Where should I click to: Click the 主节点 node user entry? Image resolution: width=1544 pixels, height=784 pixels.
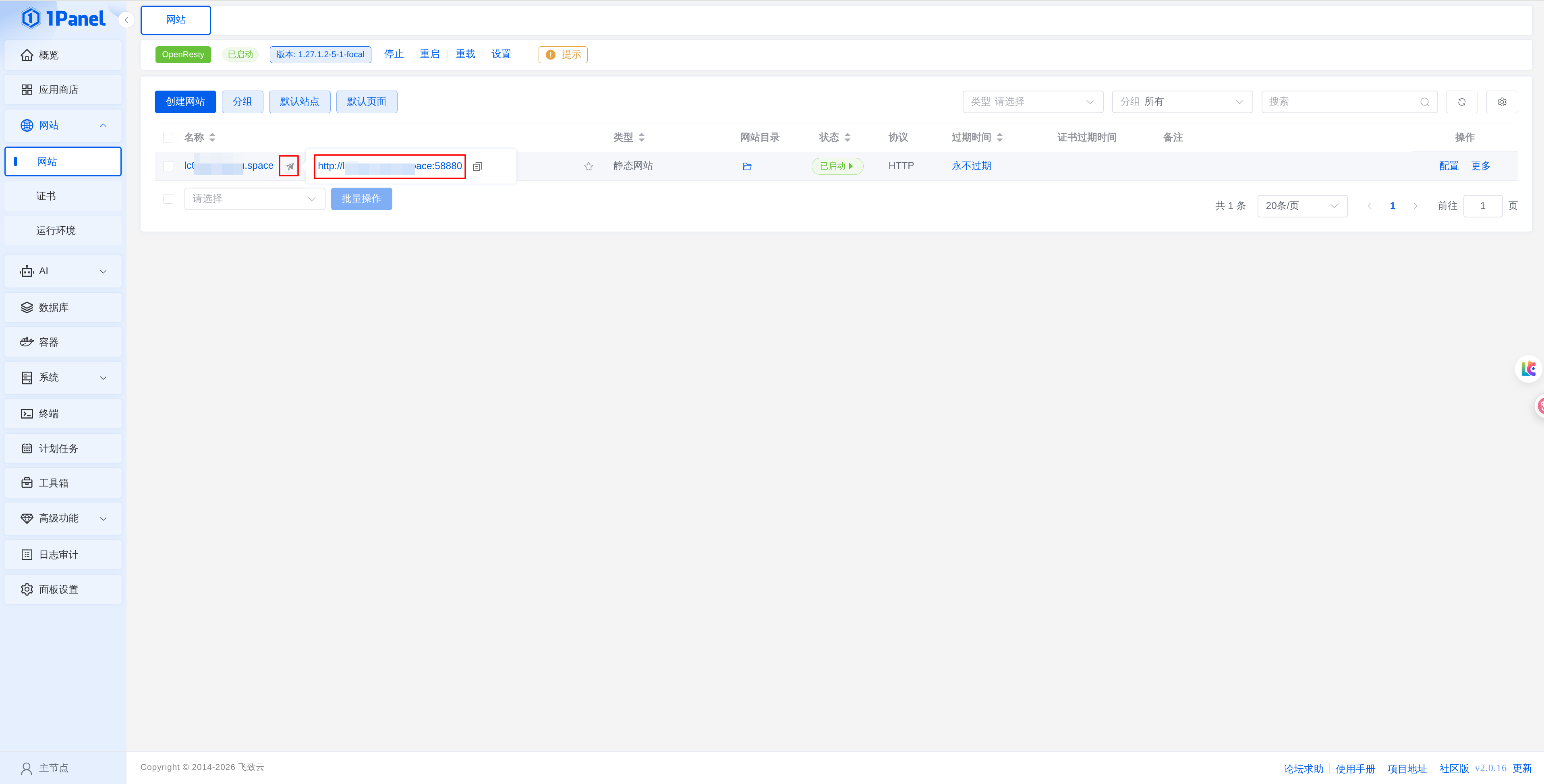click(45, 768)
